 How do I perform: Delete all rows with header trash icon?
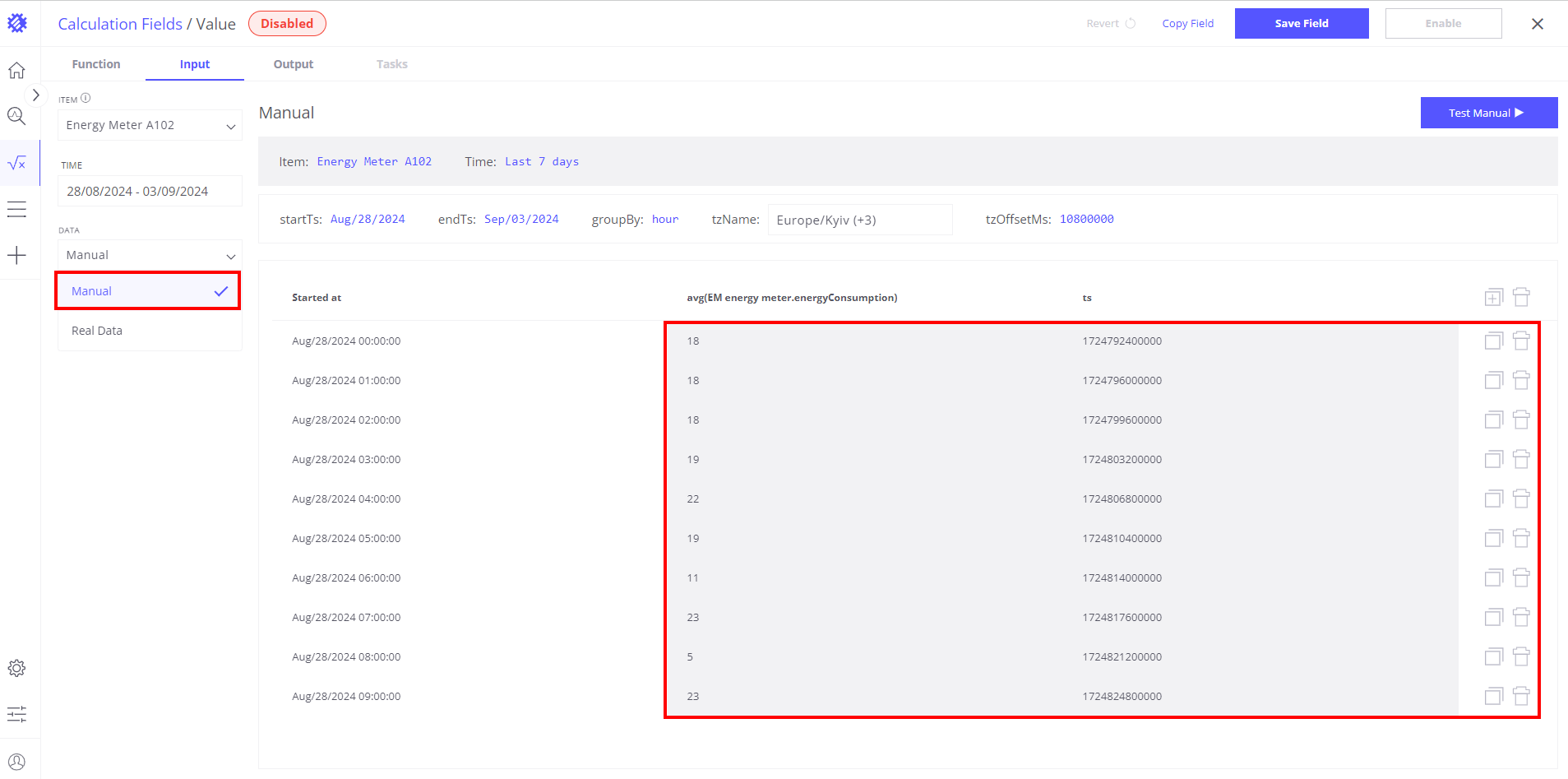1521,297
